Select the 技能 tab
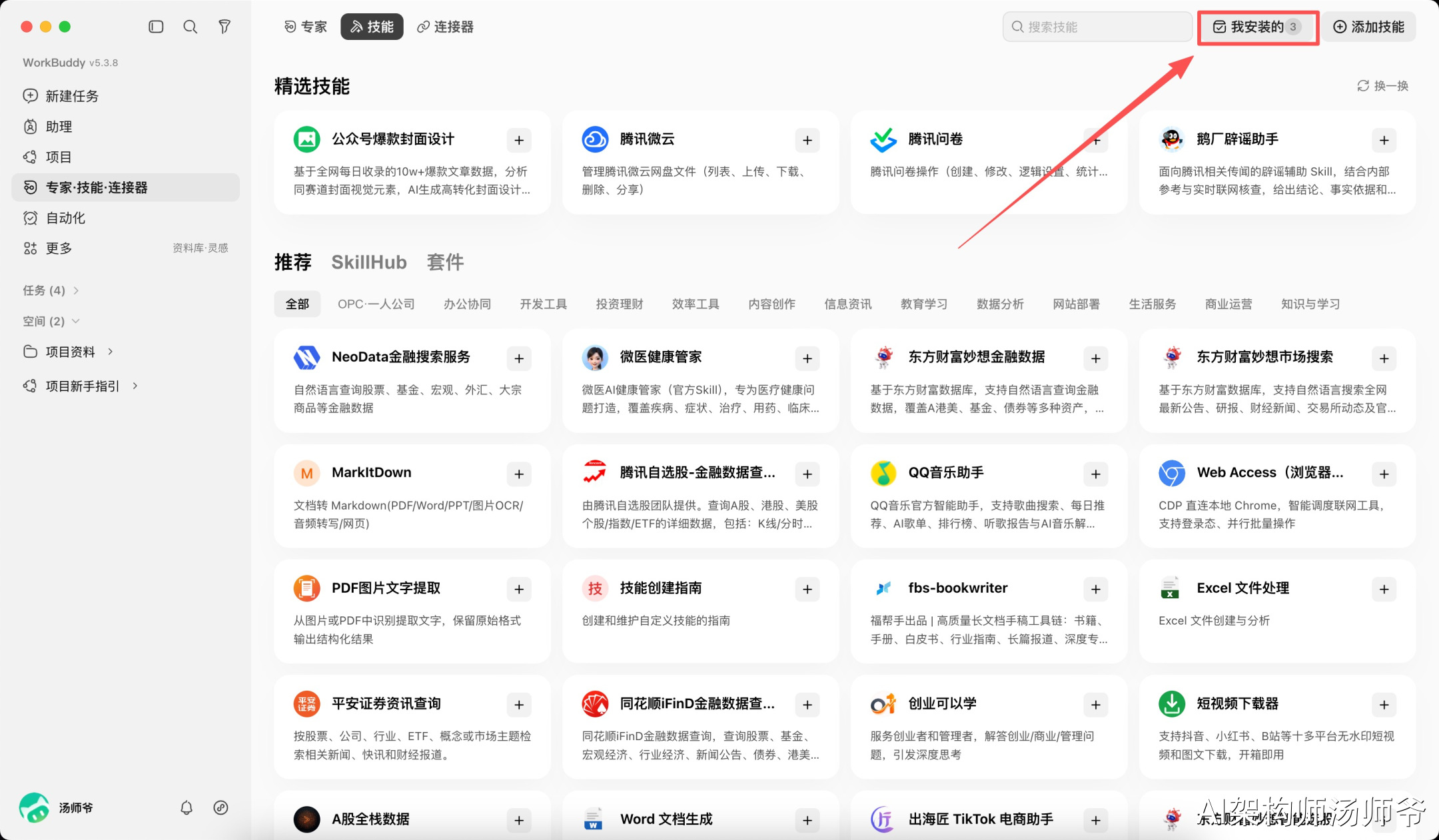The image size is (1439, 840). pos(372,27)
